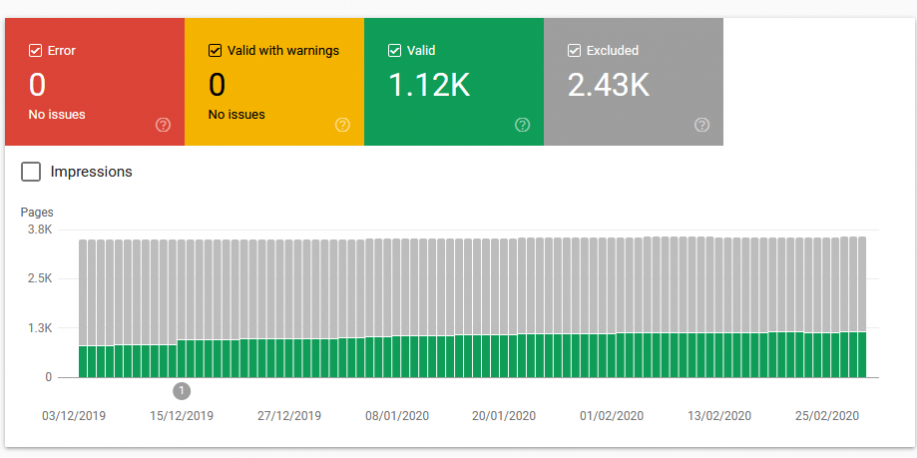Select the 2.43K excluded pages count
The width and height of the screenshot is (917, 458).
pyautogui.click(x=609, y=85)
